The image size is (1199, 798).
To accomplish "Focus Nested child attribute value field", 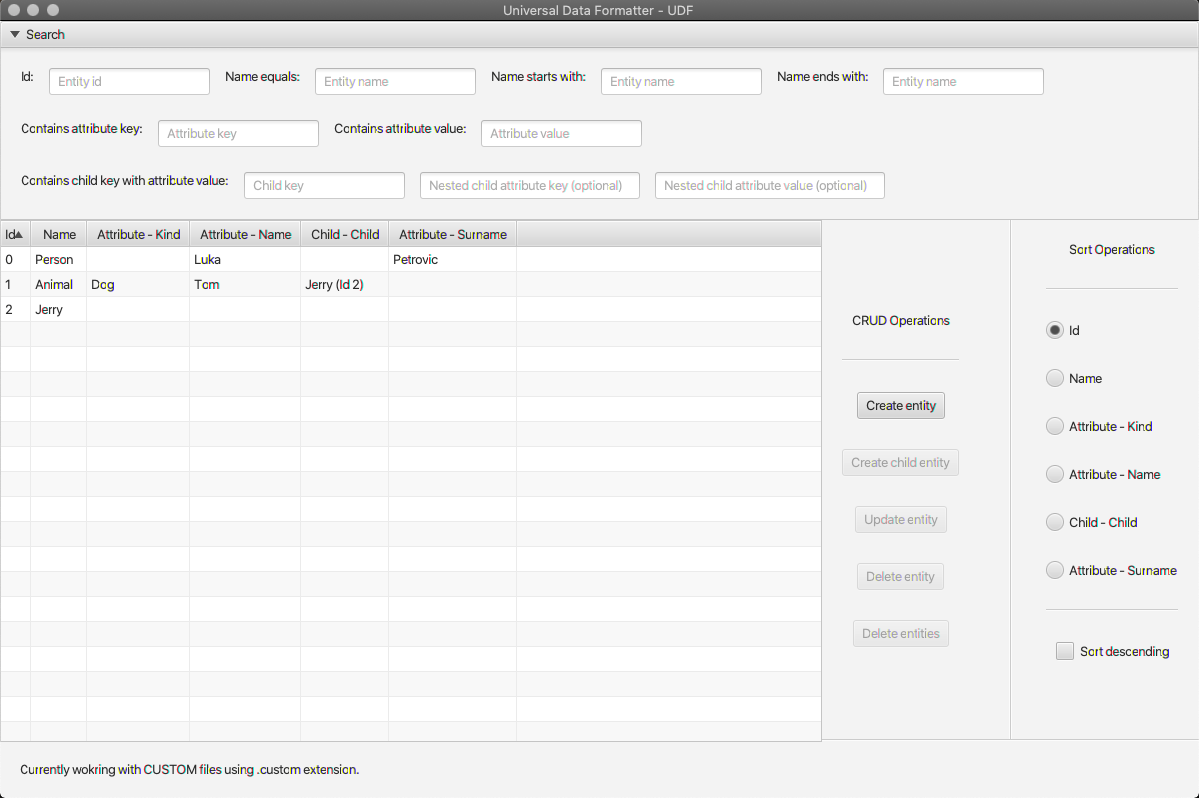I will click(x=770, y=186).
